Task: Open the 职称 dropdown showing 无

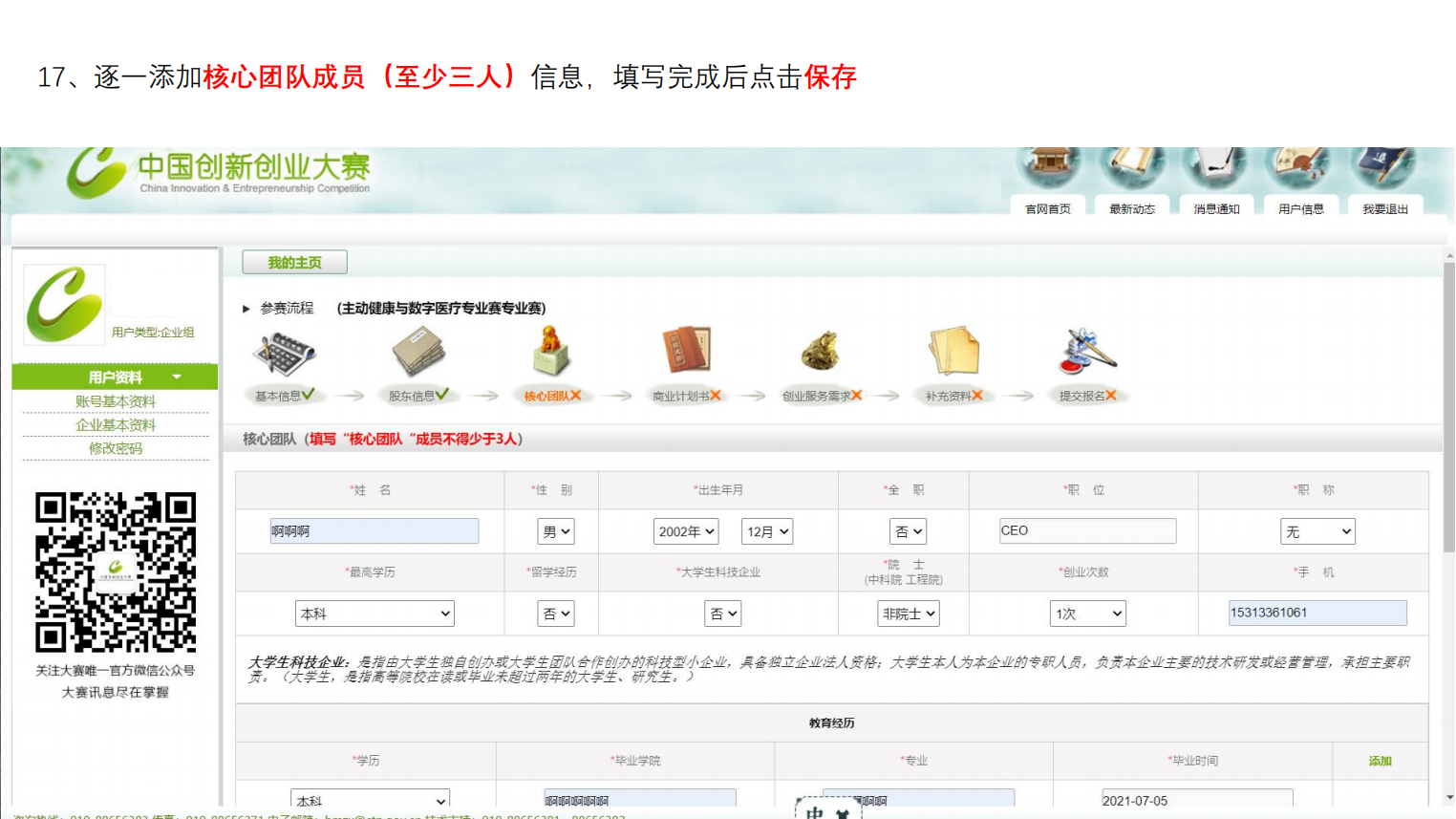Action: click(x=1317, y=531)
